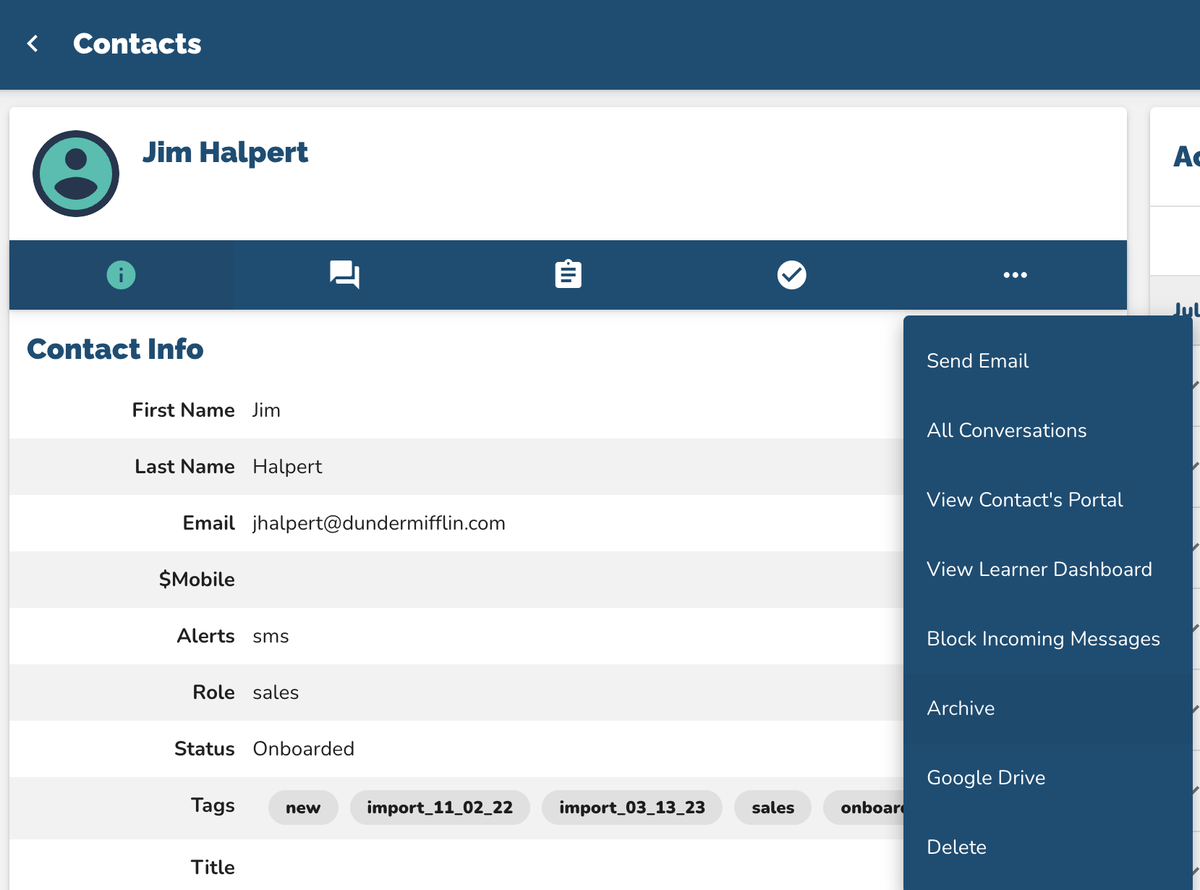The height and width of the screenshot is (890, 1200).
Task: Click the 'sales' tag chip
Action: point(773,807)
